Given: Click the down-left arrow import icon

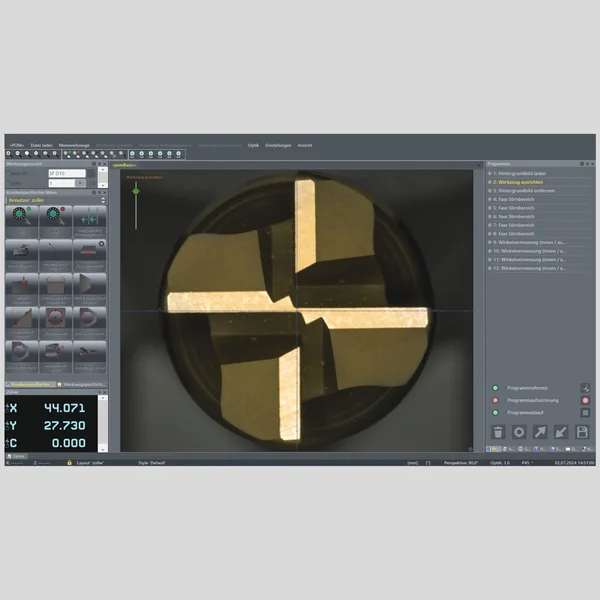Looking at the screenshot, I should (562, 432).
